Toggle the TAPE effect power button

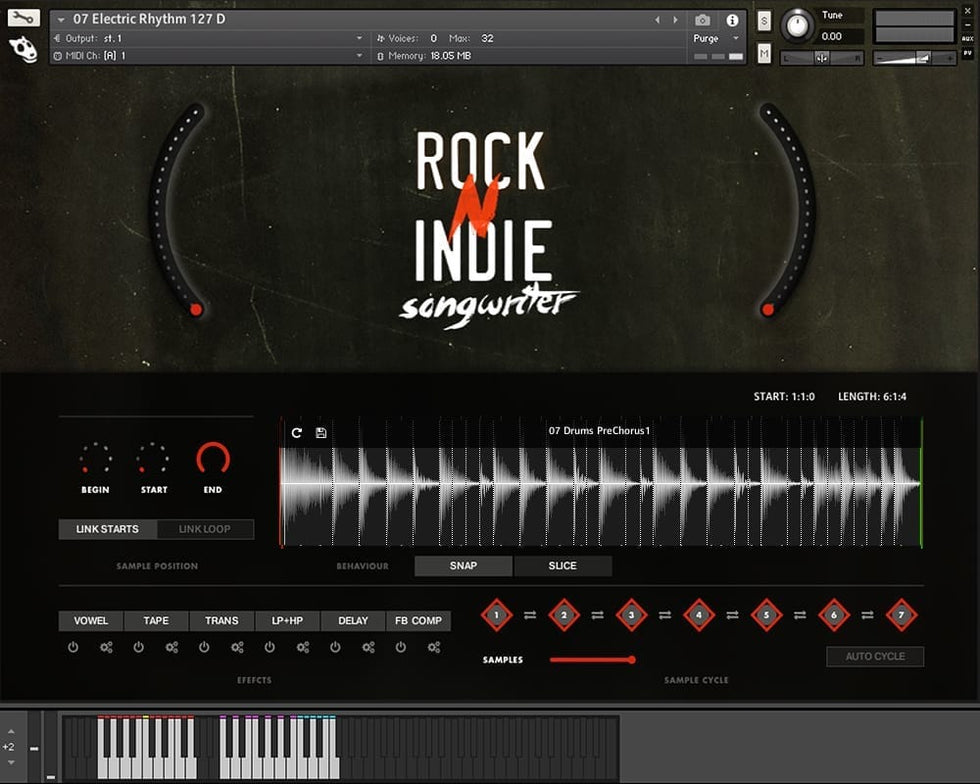138,647
